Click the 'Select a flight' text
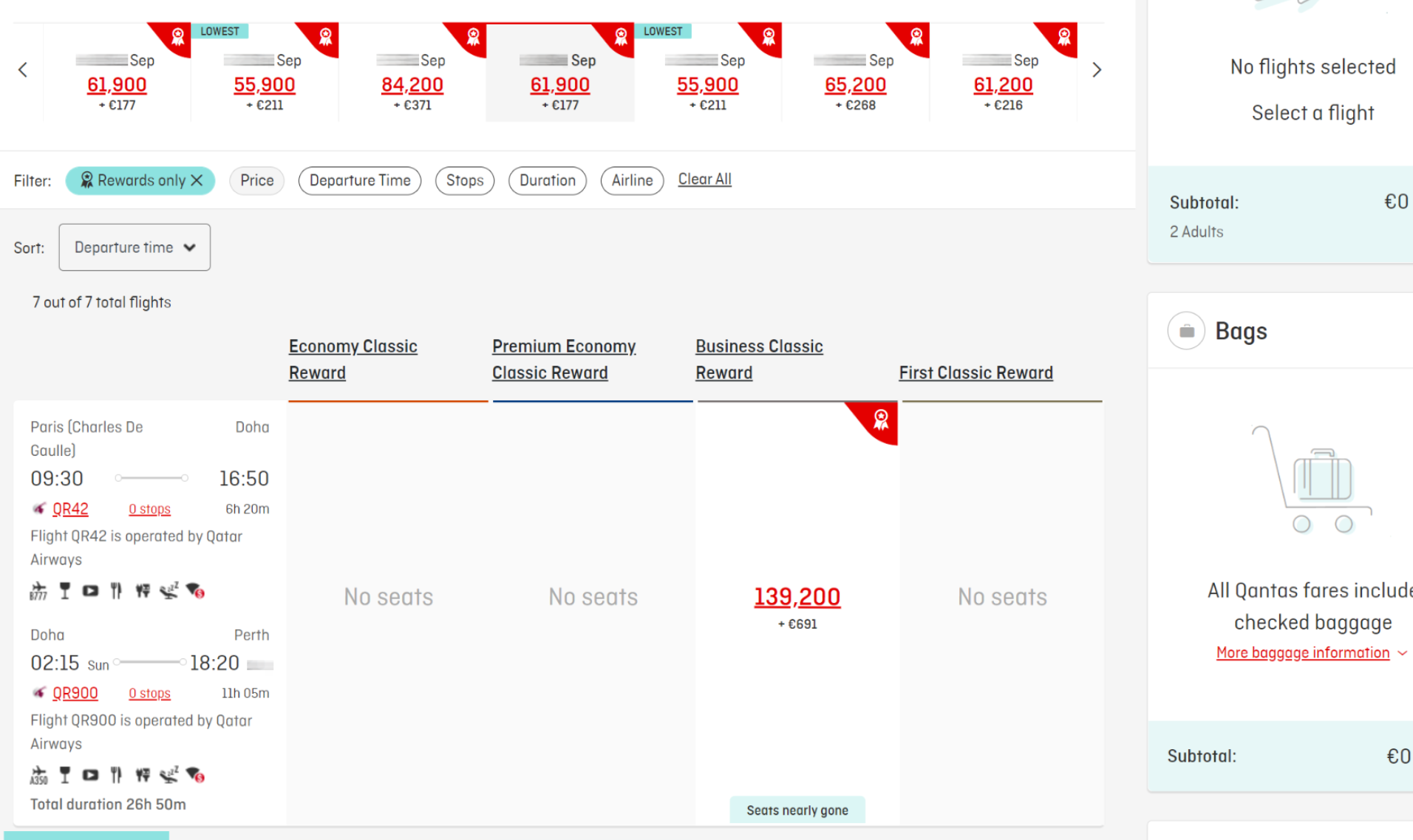Image resolution: width=1413 pixels, height=840 pixels. coord(1312,113)
